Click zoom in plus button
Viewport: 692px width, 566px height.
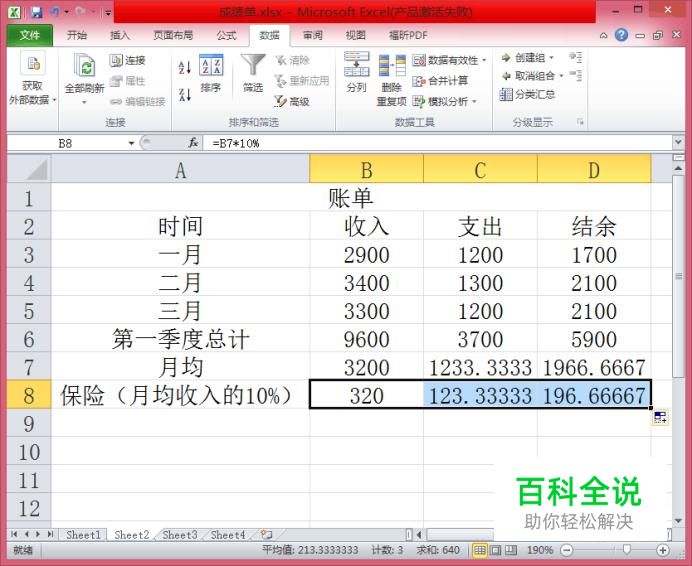coord(662,550)
